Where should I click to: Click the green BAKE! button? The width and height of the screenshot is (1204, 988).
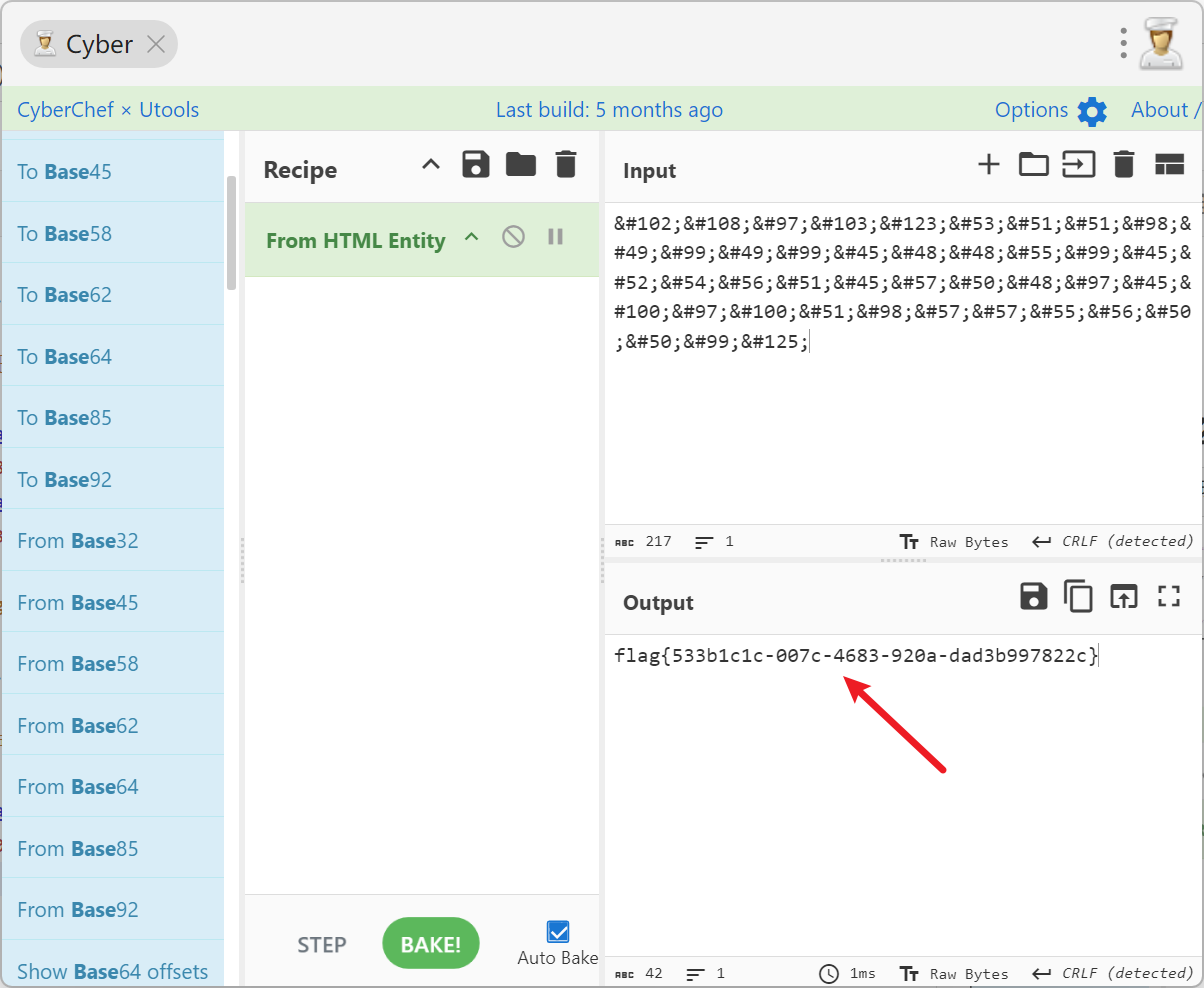[x=431, y=944]
